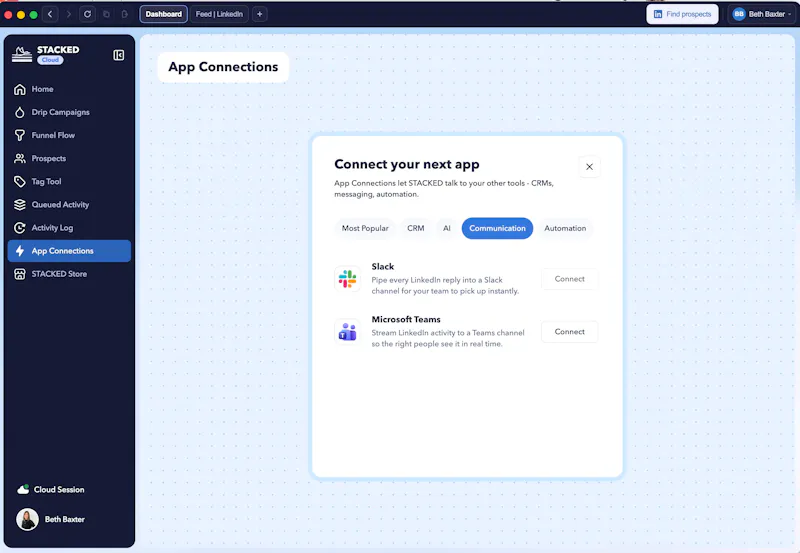
Task: Open Home from the sidebar
Action: point(69,89)
